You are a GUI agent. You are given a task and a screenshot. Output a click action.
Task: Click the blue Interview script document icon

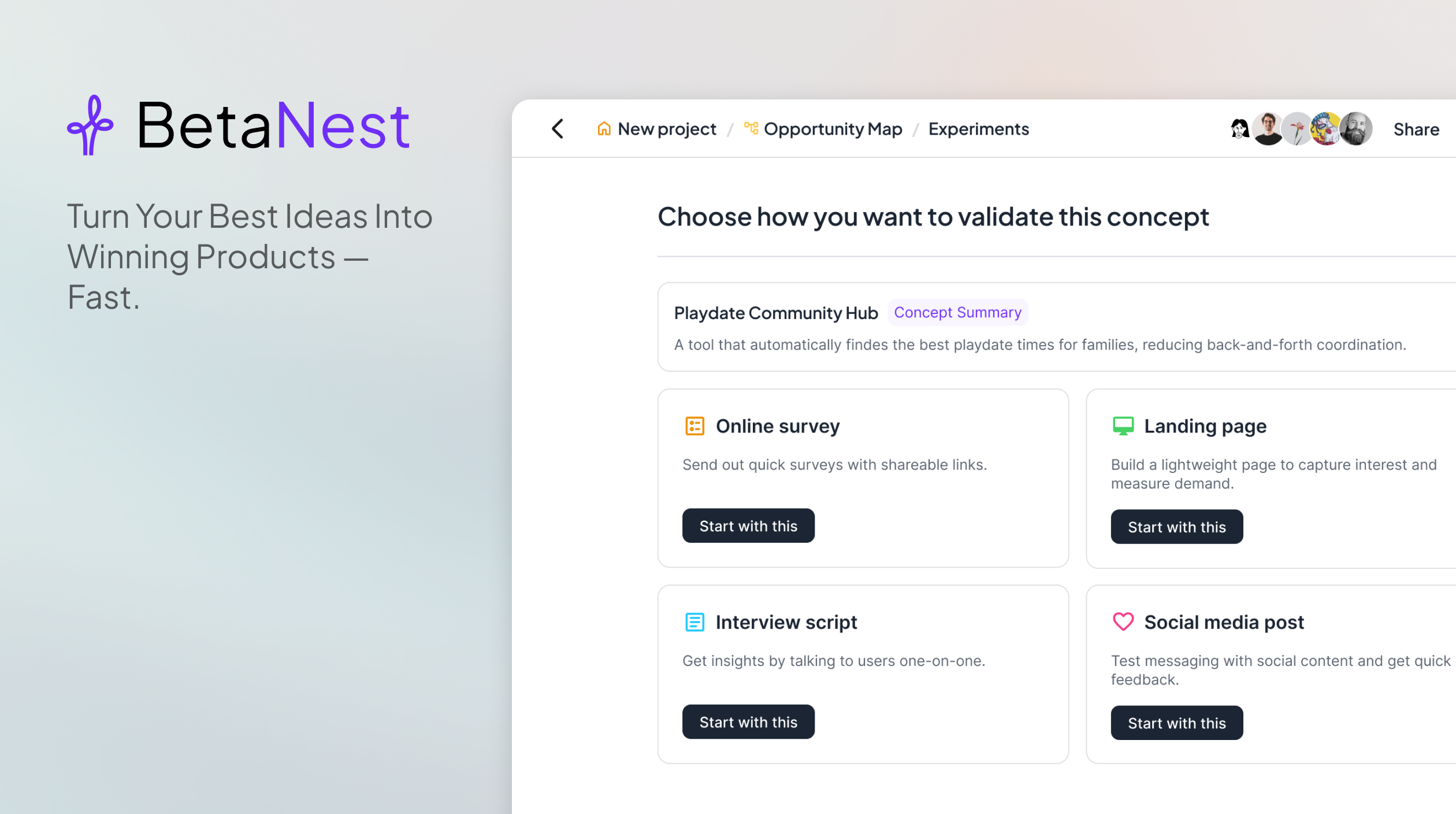point(695,622)
